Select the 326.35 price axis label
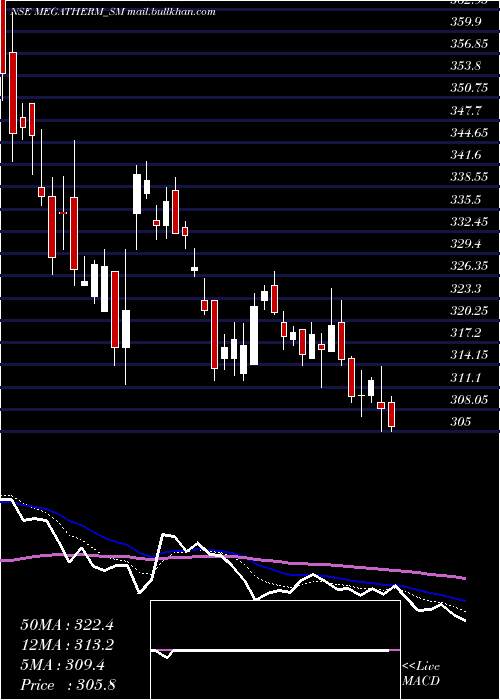The width and height of the screenshot is (500, 700). point(468,266)
